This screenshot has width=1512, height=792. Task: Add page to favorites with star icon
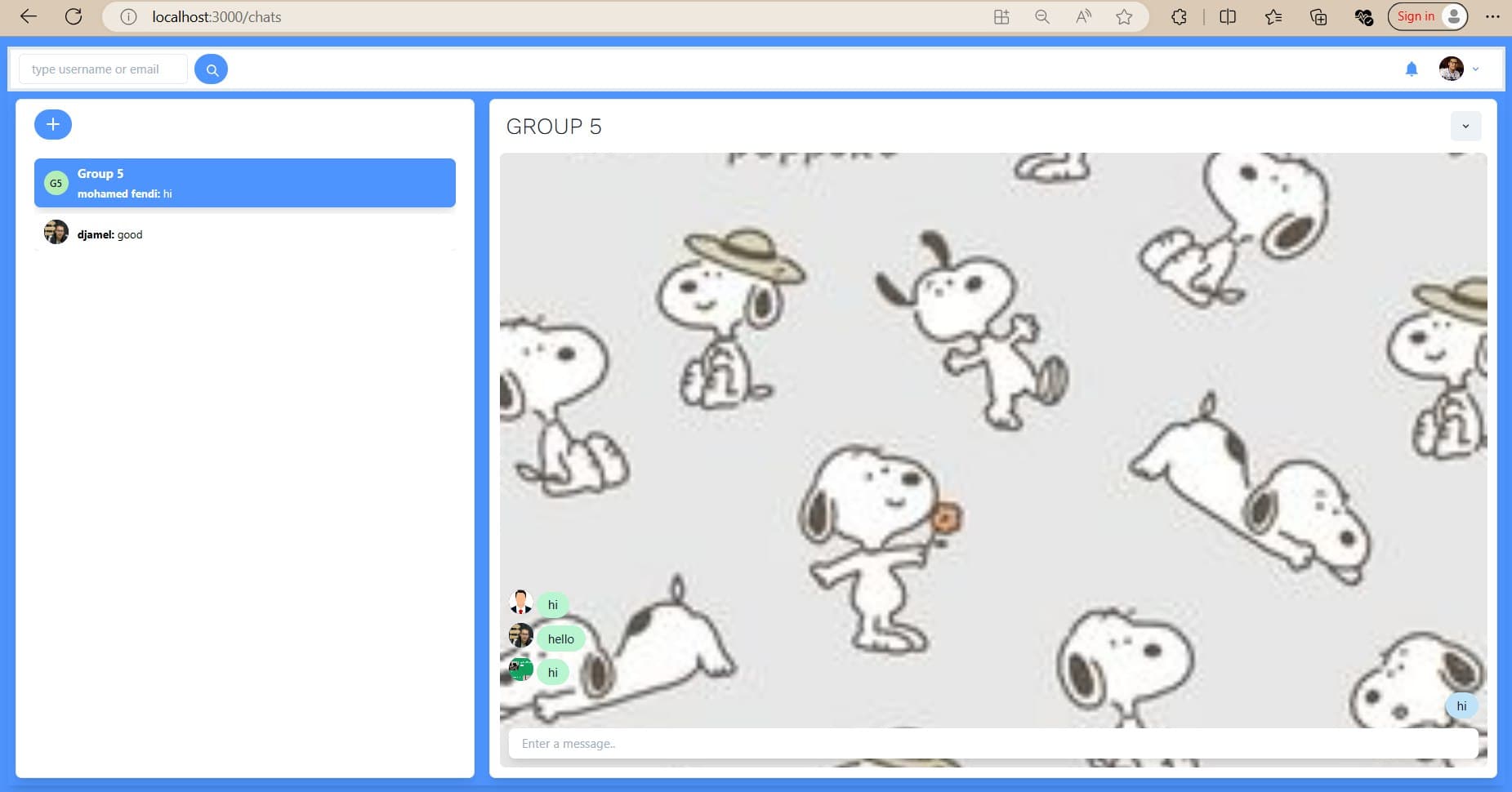pos(1124,16)
